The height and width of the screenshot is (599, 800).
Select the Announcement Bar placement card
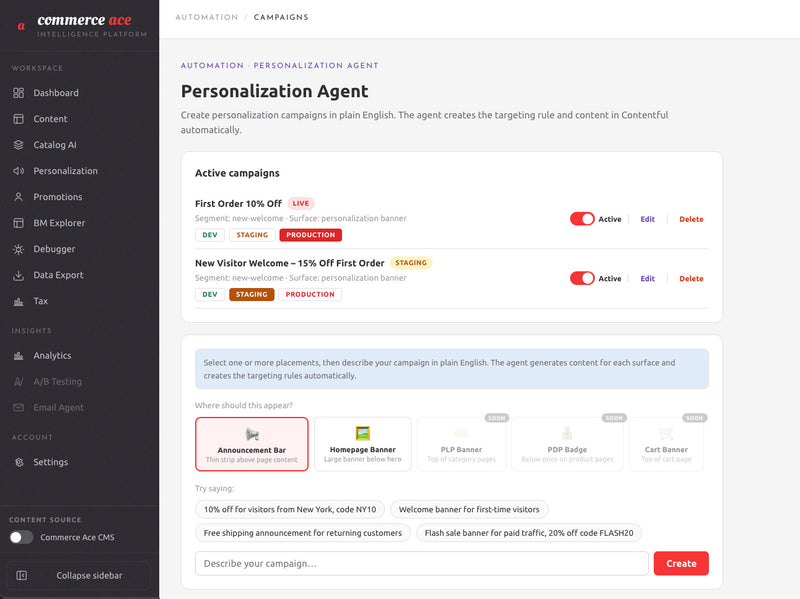(252, 444)
